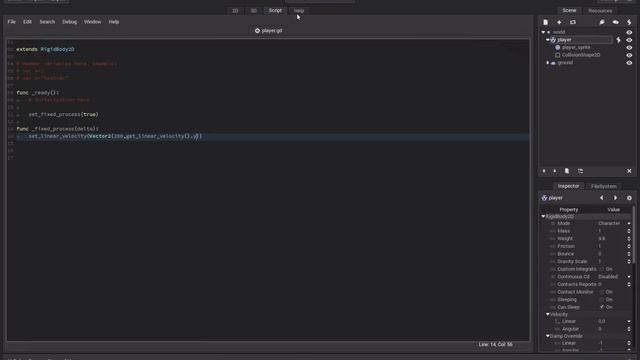This screenshot has height=360, width=640.
Task: Select the Script workspace tab
Action: point(275,11)
